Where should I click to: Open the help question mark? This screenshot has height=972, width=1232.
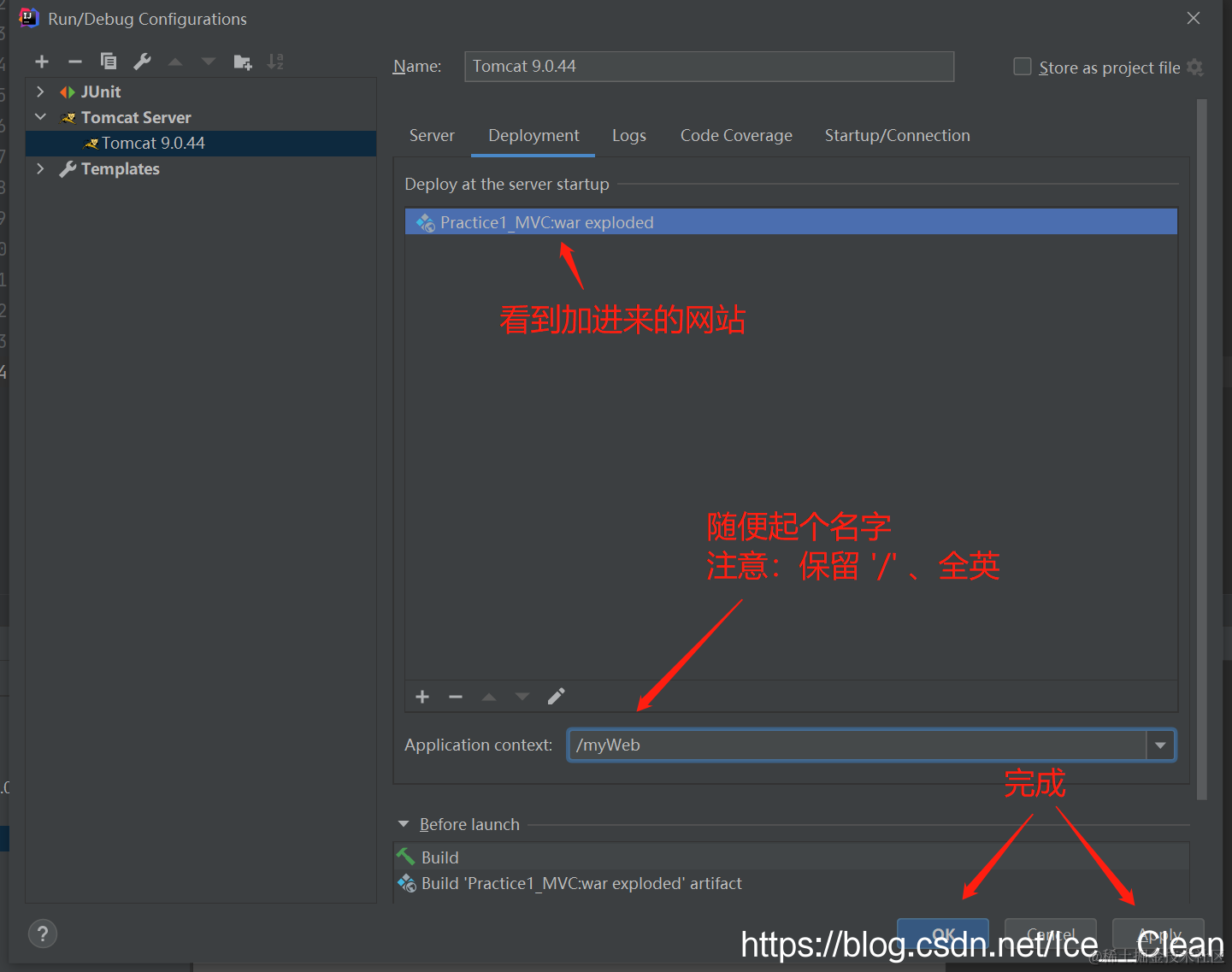pyautogui.click(x=42, y=933)
